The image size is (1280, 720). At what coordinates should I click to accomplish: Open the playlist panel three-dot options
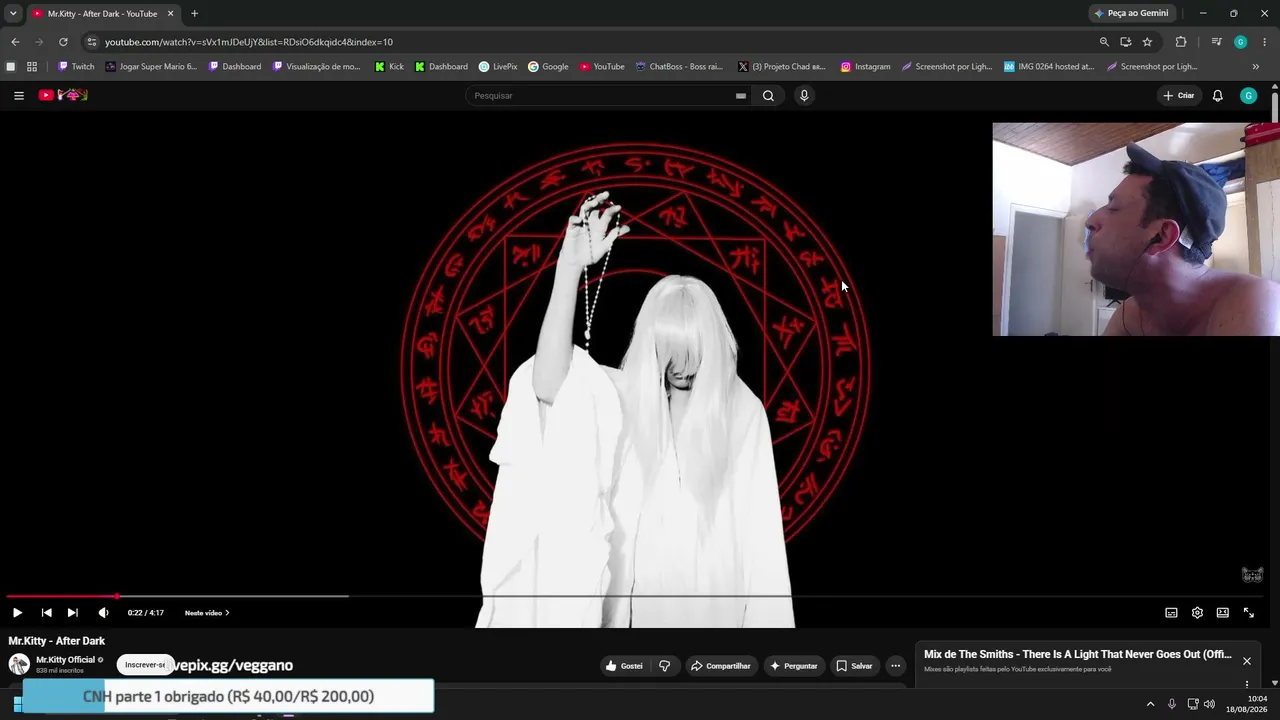[1247, 685]
